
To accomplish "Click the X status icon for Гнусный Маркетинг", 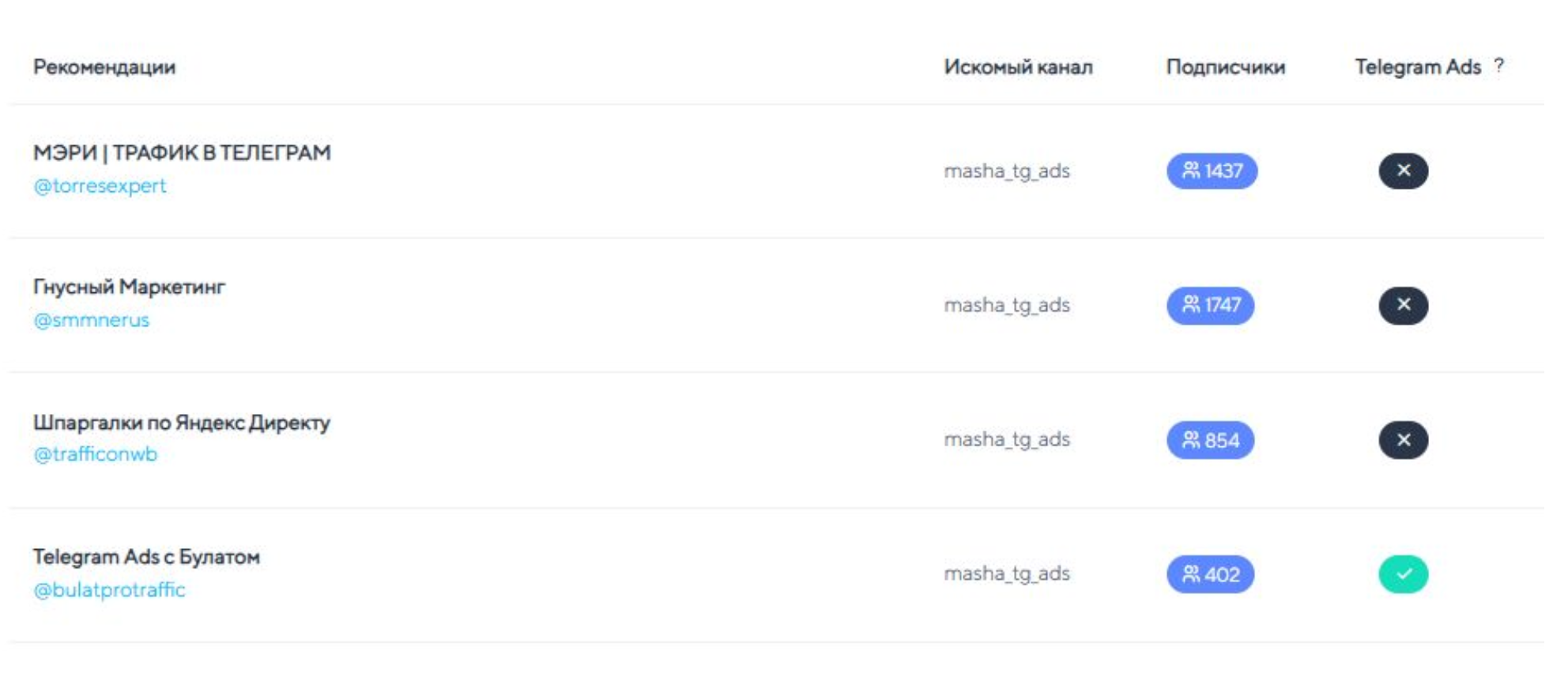I will click(x=1403, y=305).
